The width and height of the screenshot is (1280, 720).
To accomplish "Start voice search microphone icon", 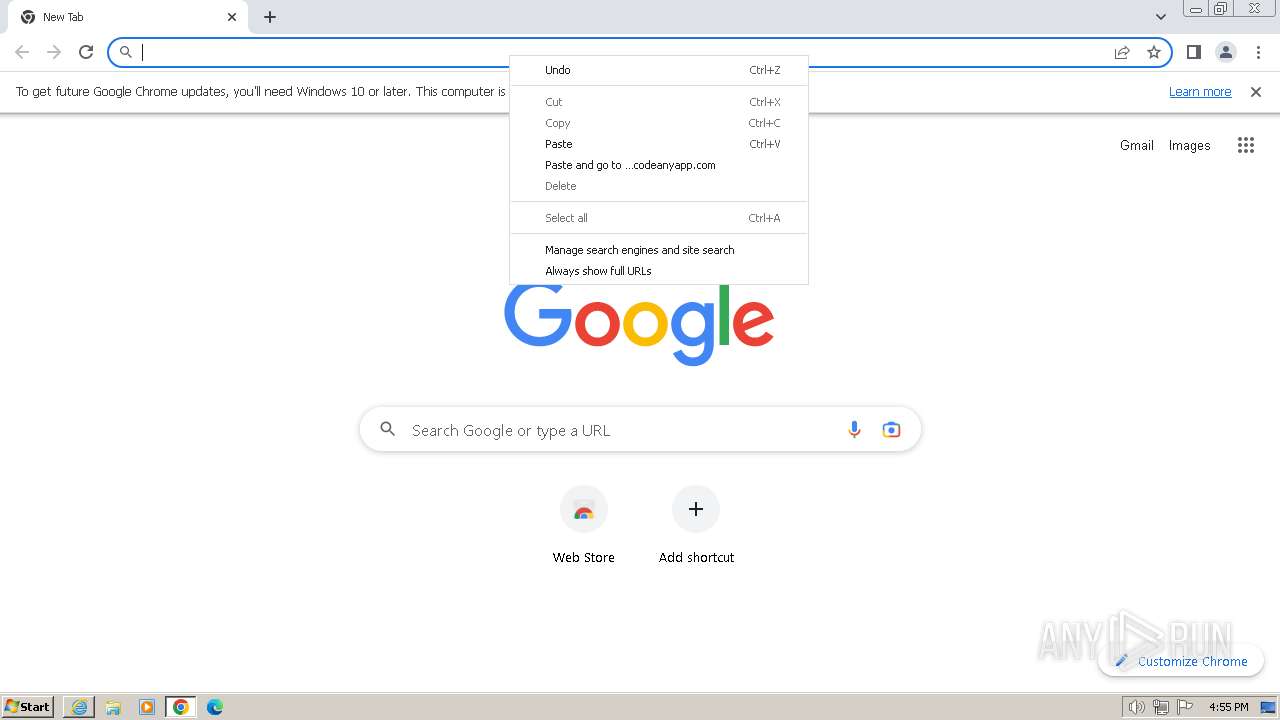I will (854, 430).
